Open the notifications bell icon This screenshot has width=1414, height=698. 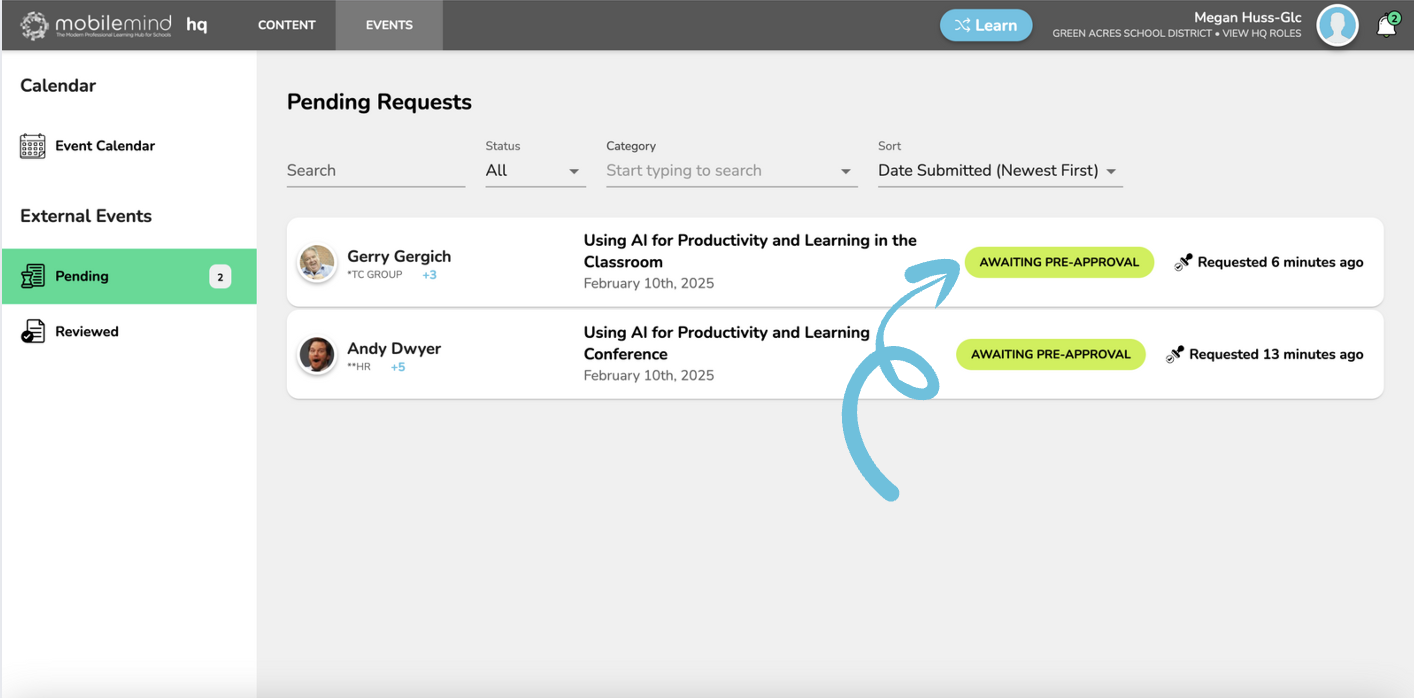tap(1386, 27)
